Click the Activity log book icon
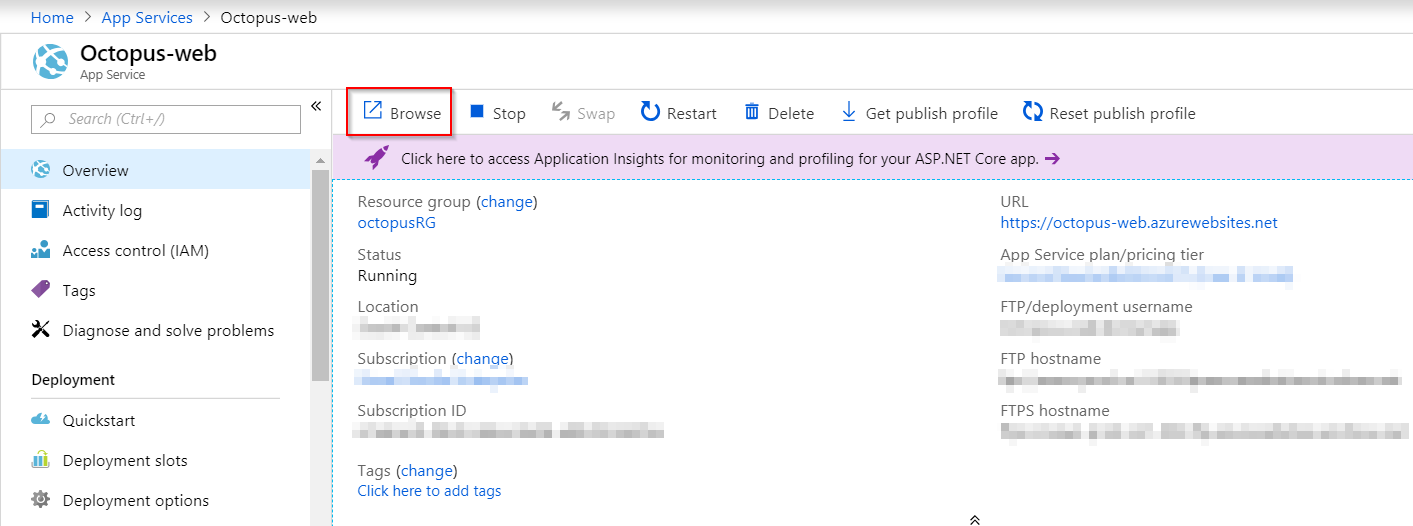1413x526 pixels. [x=41, y=210]
